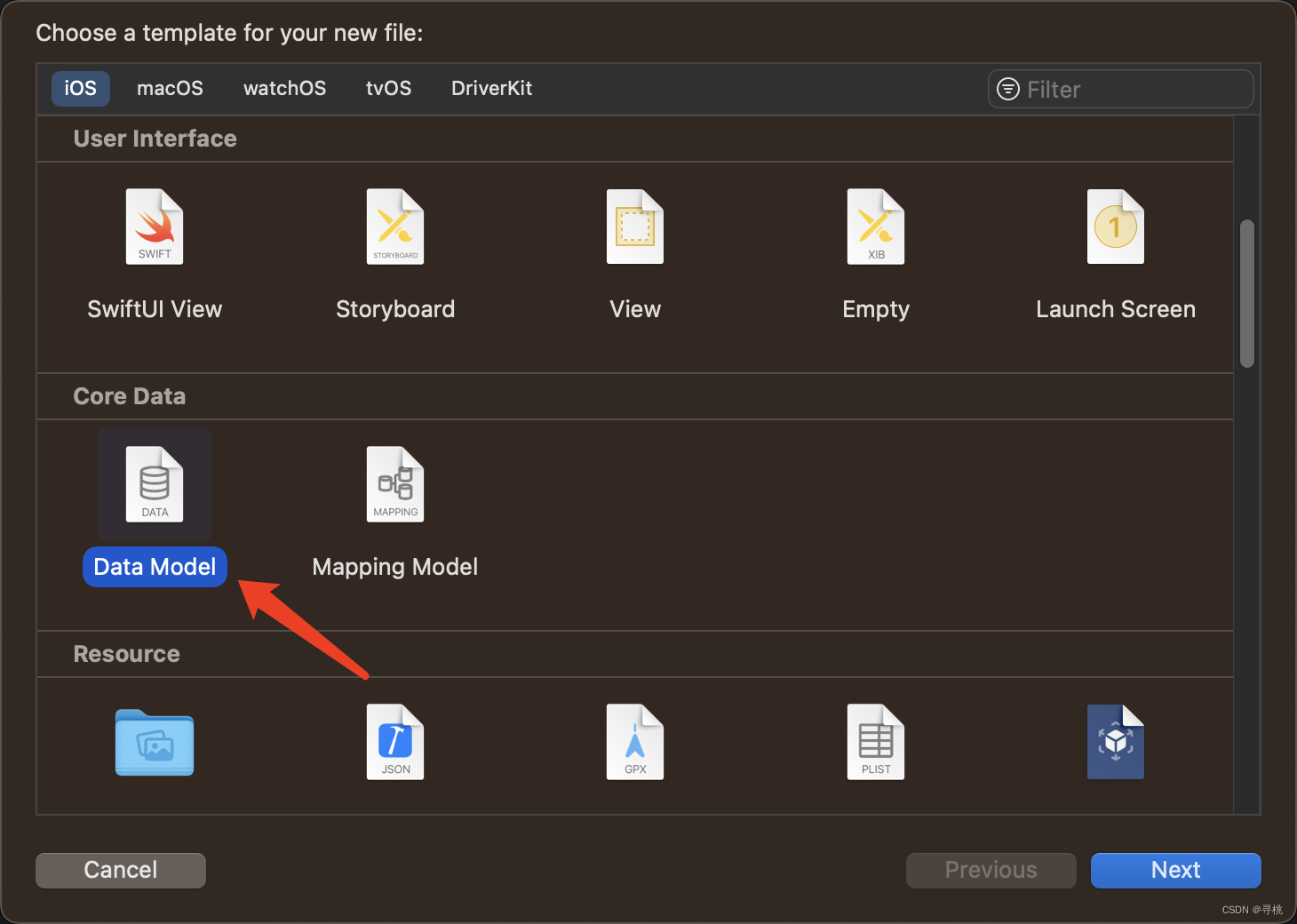Switch to the tvOS tab
Viewport: 1297px width, 924px height.
pyautogui.click(x=388, y=88)
